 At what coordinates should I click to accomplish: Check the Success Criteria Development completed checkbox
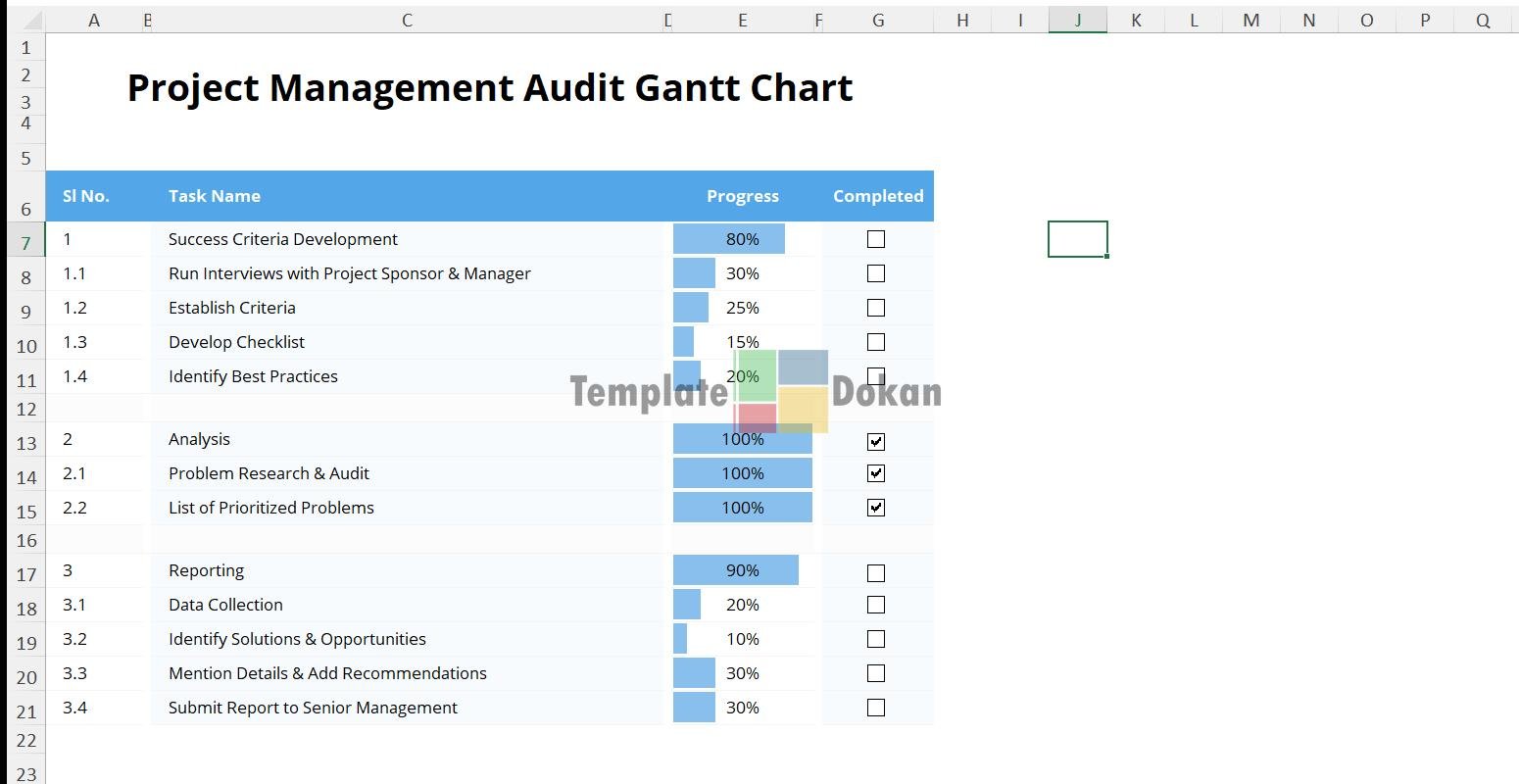coord(876,239)
